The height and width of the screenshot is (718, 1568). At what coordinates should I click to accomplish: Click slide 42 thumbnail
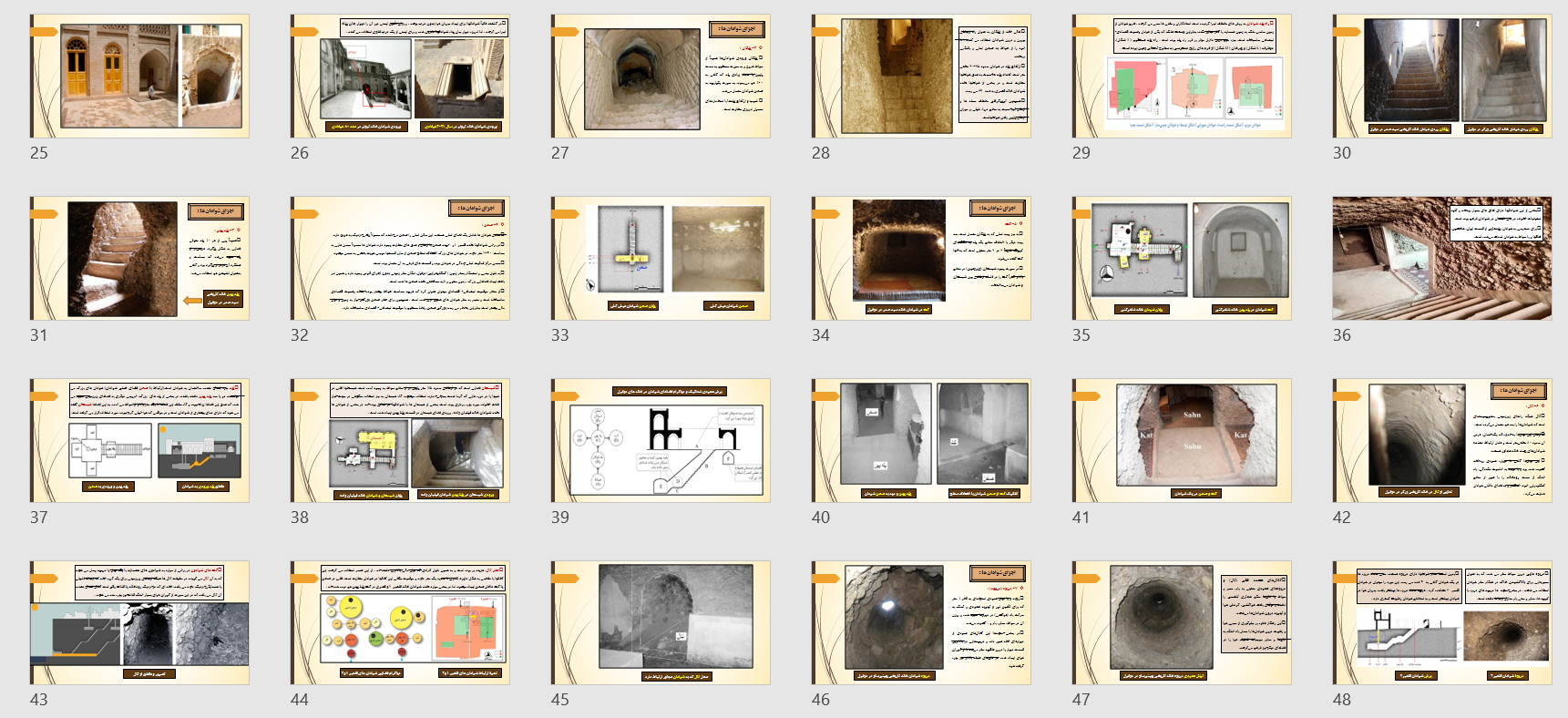point(1442,440)
